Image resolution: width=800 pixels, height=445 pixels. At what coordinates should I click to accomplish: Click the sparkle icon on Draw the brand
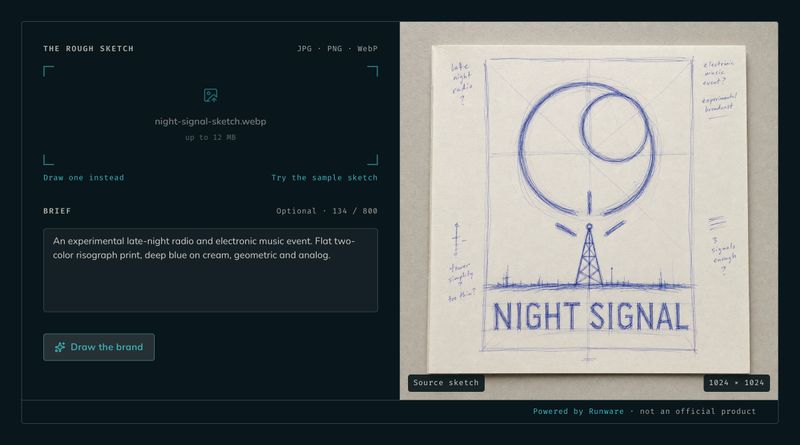(60, 347)
